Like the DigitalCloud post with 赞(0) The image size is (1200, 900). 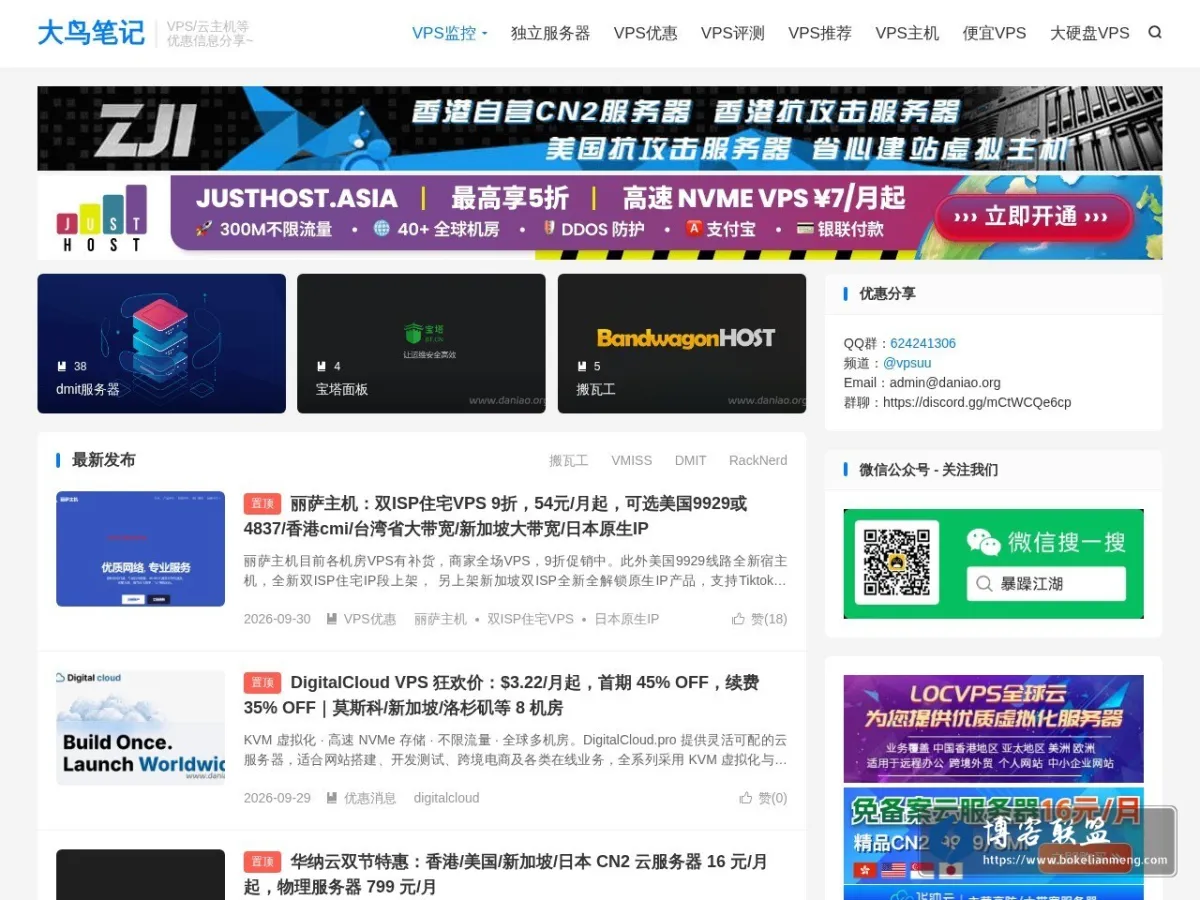coord(764,798)
